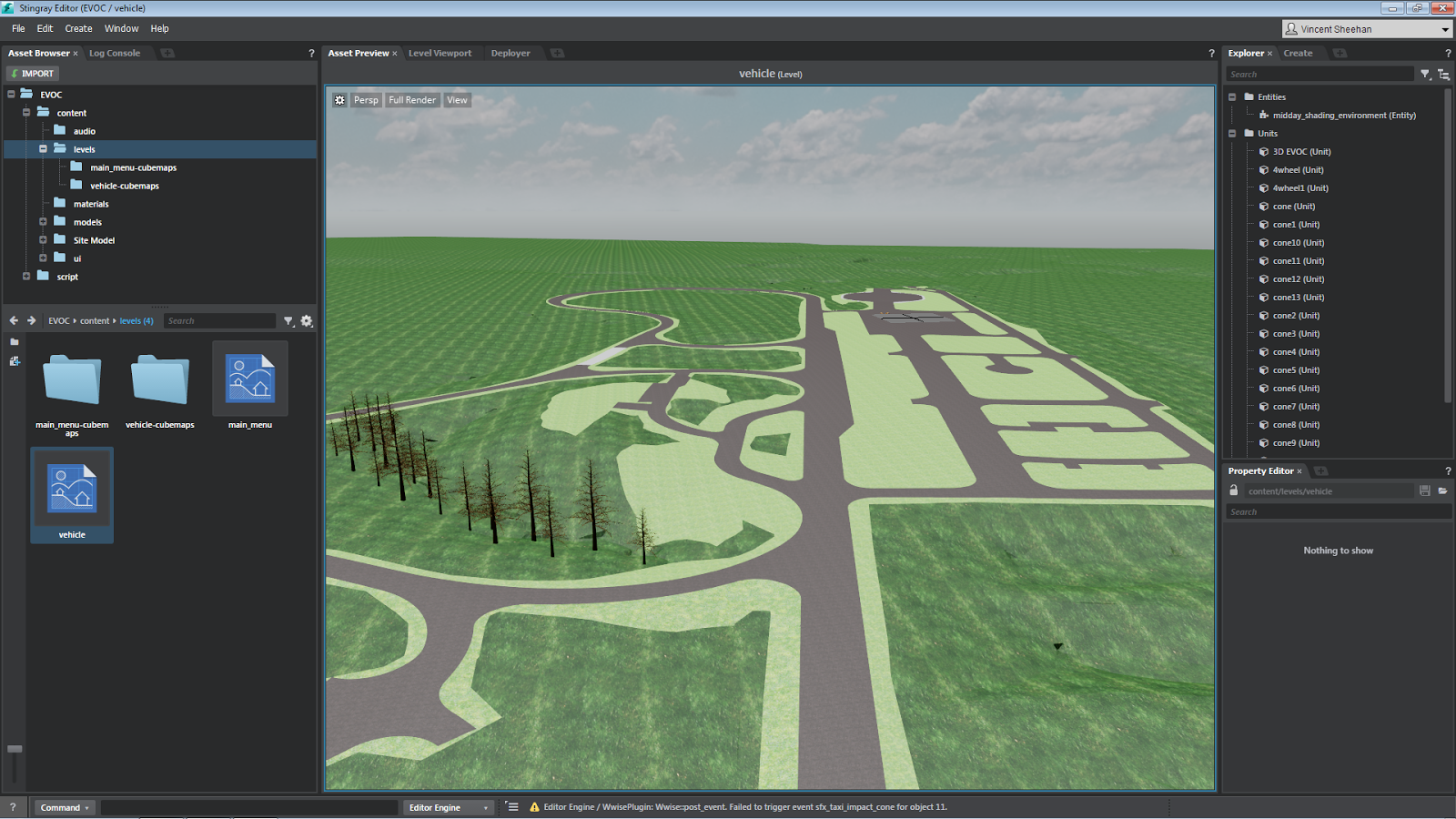Image resolution: width=1456 pixels, height=819 pixels.
Task: Click the IMPORT button
Action: [32, 73]
